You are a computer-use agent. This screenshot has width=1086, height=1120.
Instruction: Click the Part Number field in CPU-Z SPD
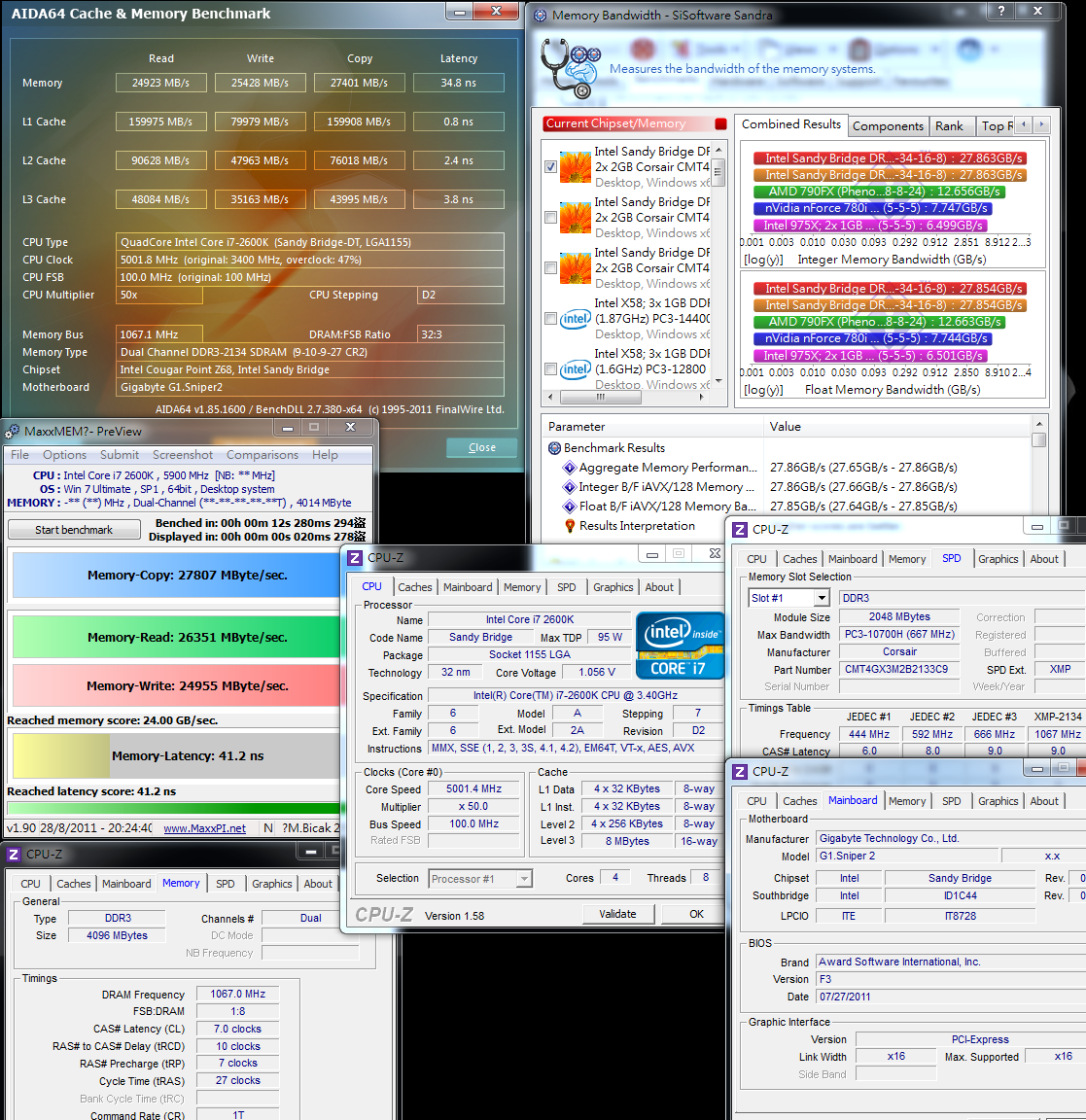pyautogui.click(x=898, y=669)
